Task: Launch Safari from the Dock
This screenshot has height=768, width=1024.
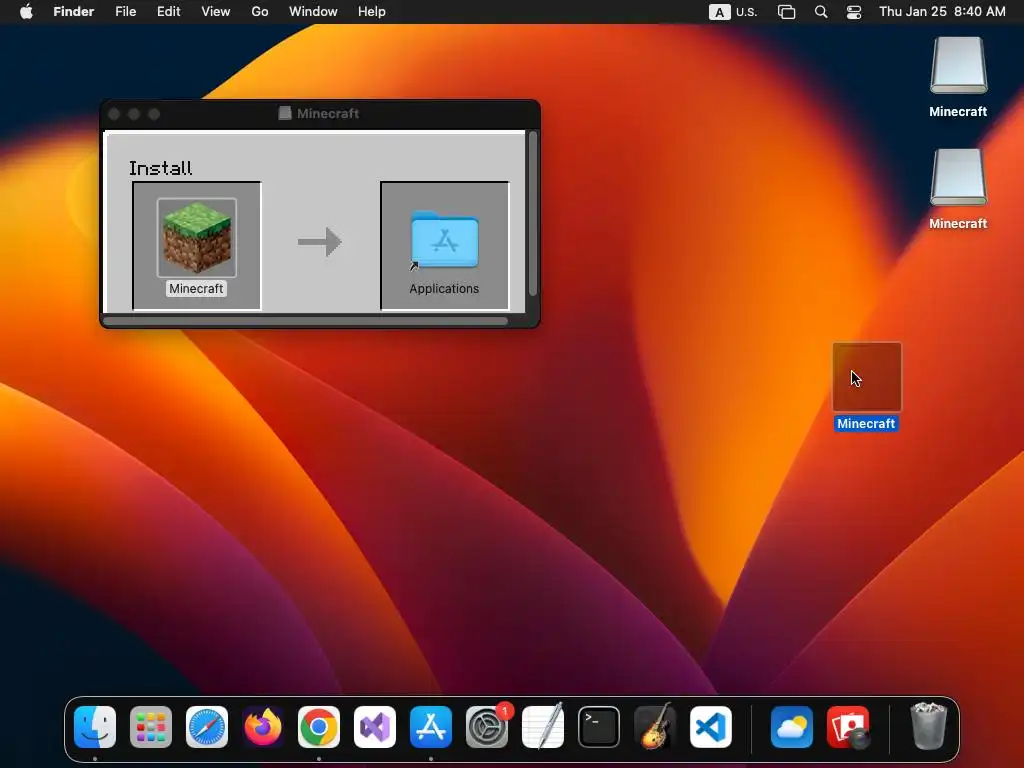Action: 207,727
